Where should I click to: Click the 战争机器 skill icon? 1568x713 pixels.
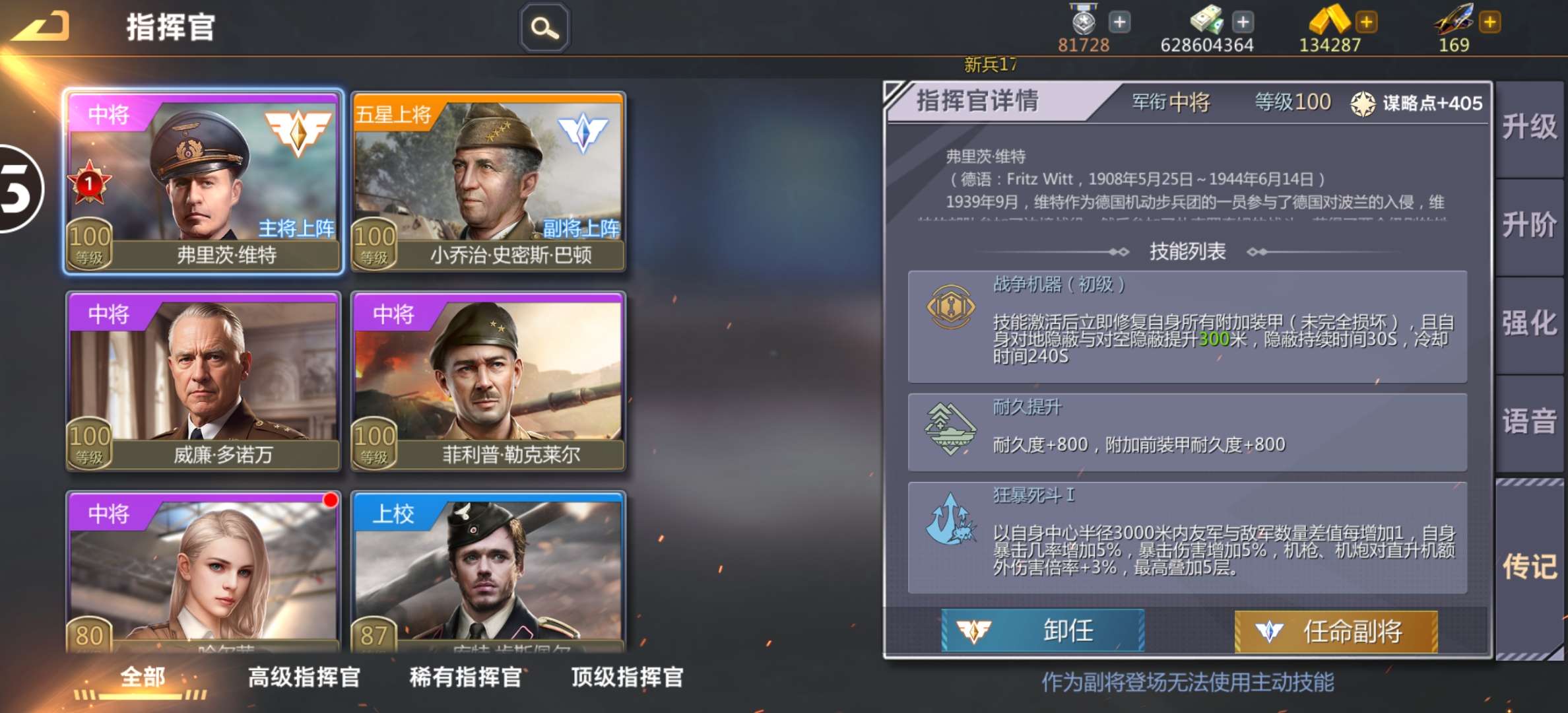tap(950, 307)
